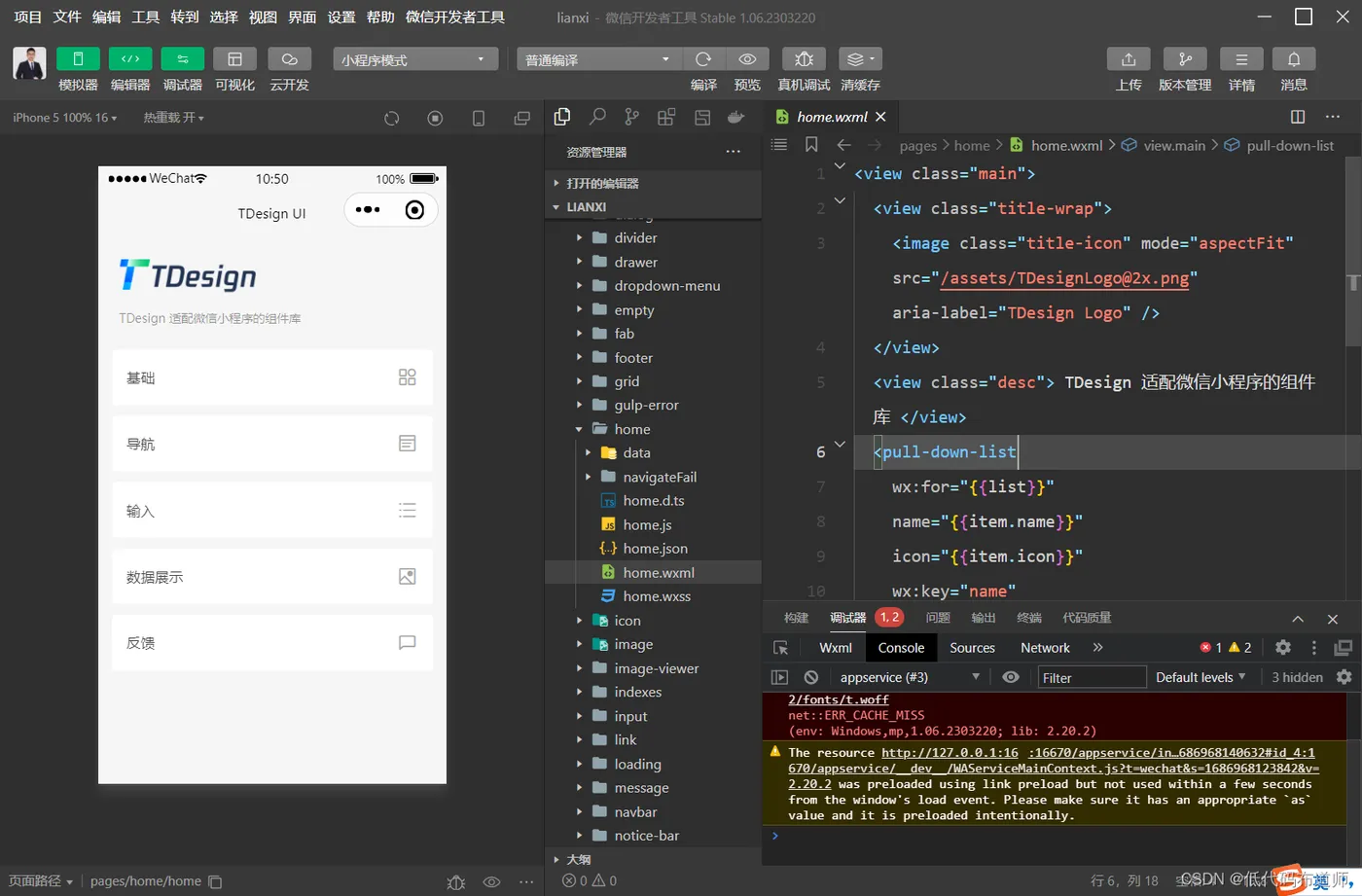Open home.js file in the tree
Screen dimensions: 1362x896
tap(647, 524)
